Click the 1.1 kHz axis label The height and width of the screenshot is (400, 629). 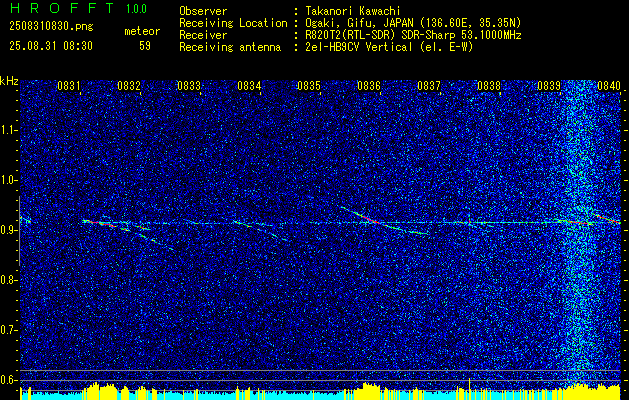(8, 130)
